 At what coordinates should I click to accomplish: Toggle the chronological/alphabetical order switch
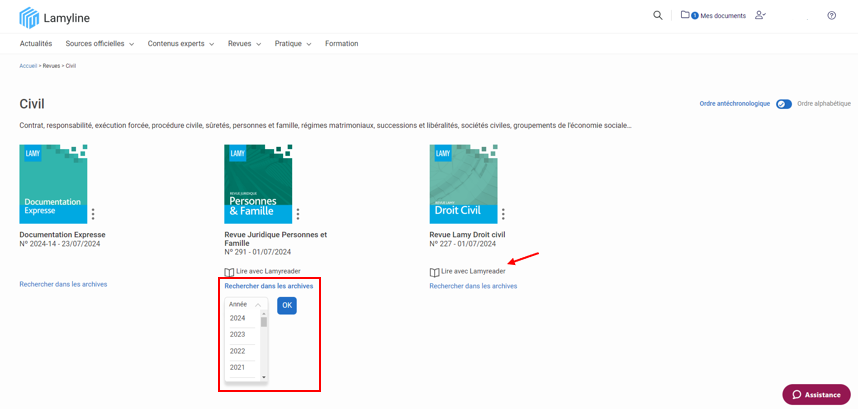(784, 104)
